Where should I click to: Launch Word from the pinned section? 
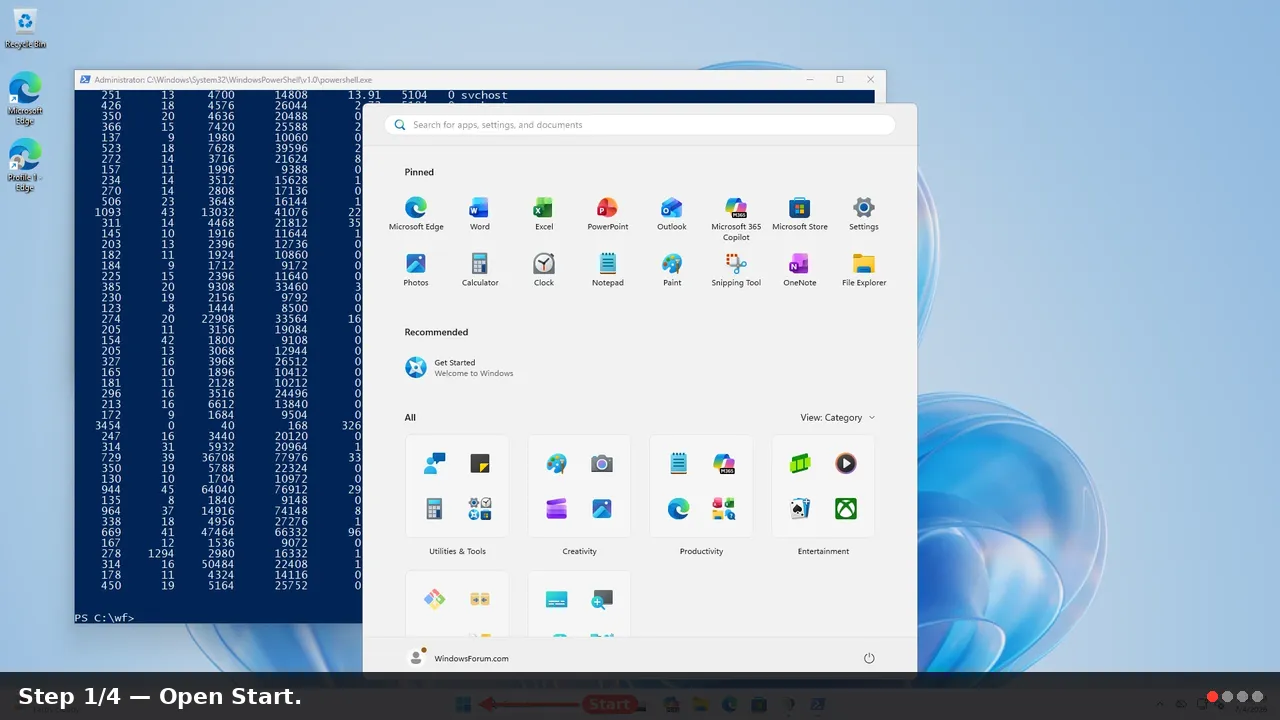pos(480,213)
